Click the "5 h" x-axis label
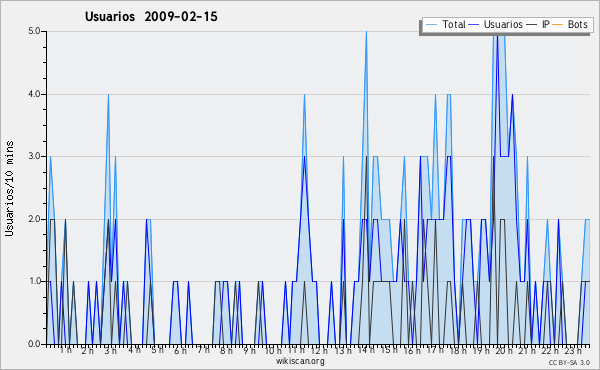The width and height of the screenshot is (600, 370). pos(157,350)
